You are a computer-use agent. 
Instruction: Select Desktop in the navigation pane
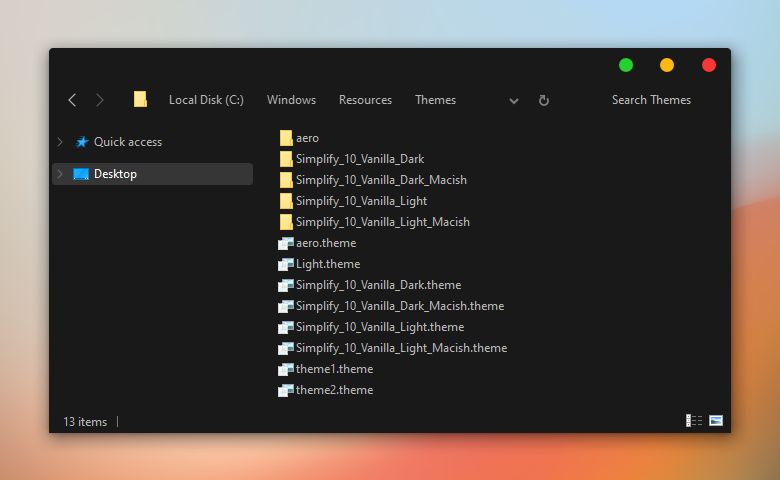click(x=115, y=174)
